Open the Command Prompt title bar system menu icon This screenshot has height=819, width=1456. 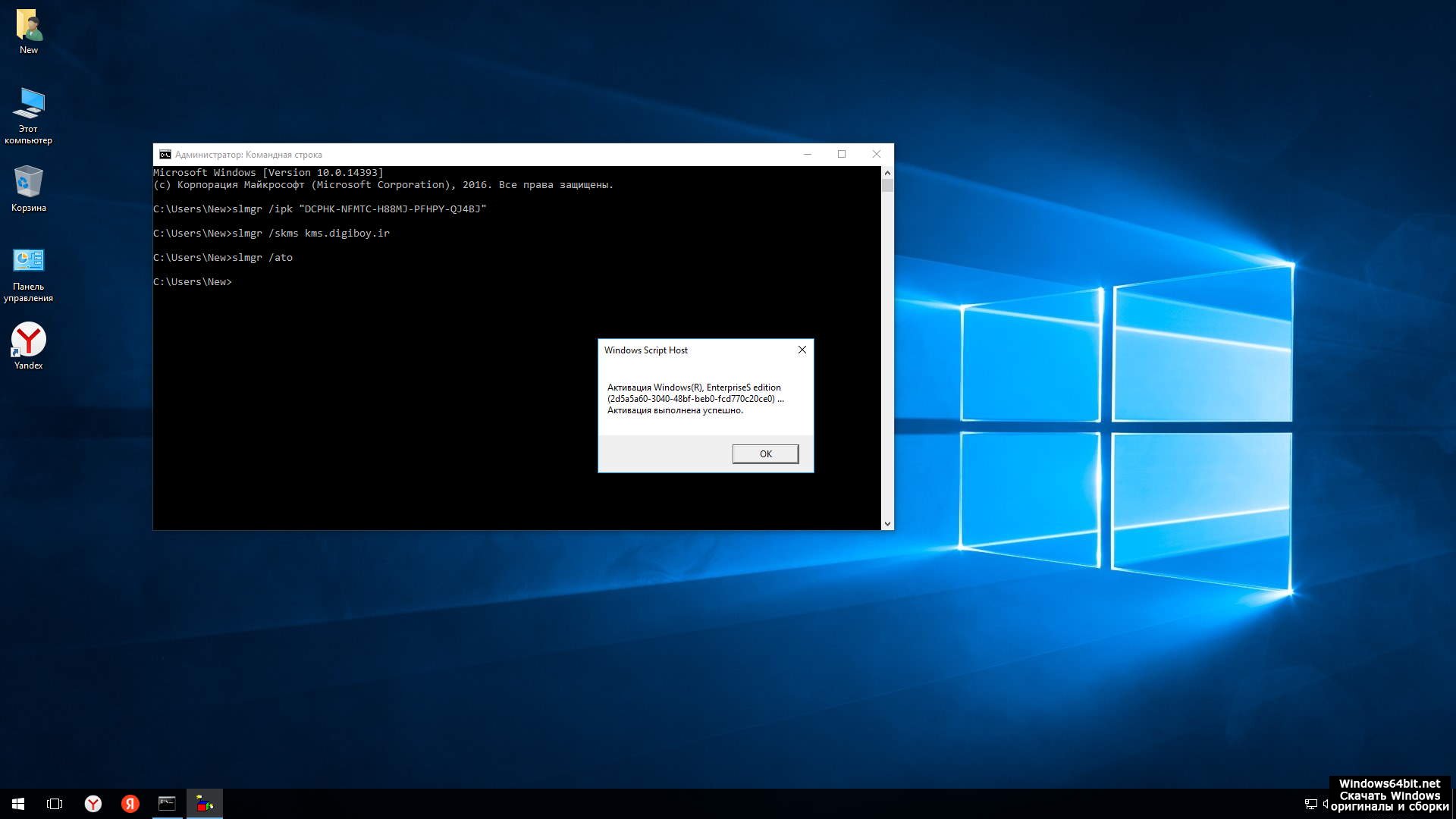tap(165, 155)
